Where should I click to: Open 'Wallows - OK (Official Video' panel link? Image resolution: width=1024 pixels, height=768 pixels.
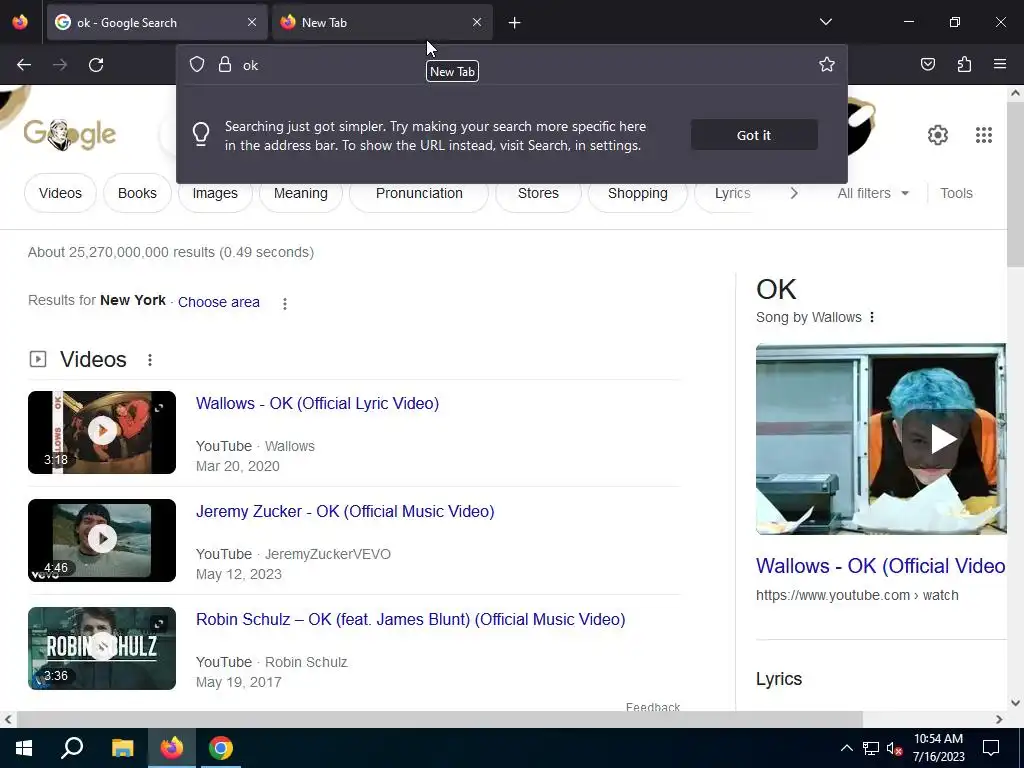click(x=880, y=566)
